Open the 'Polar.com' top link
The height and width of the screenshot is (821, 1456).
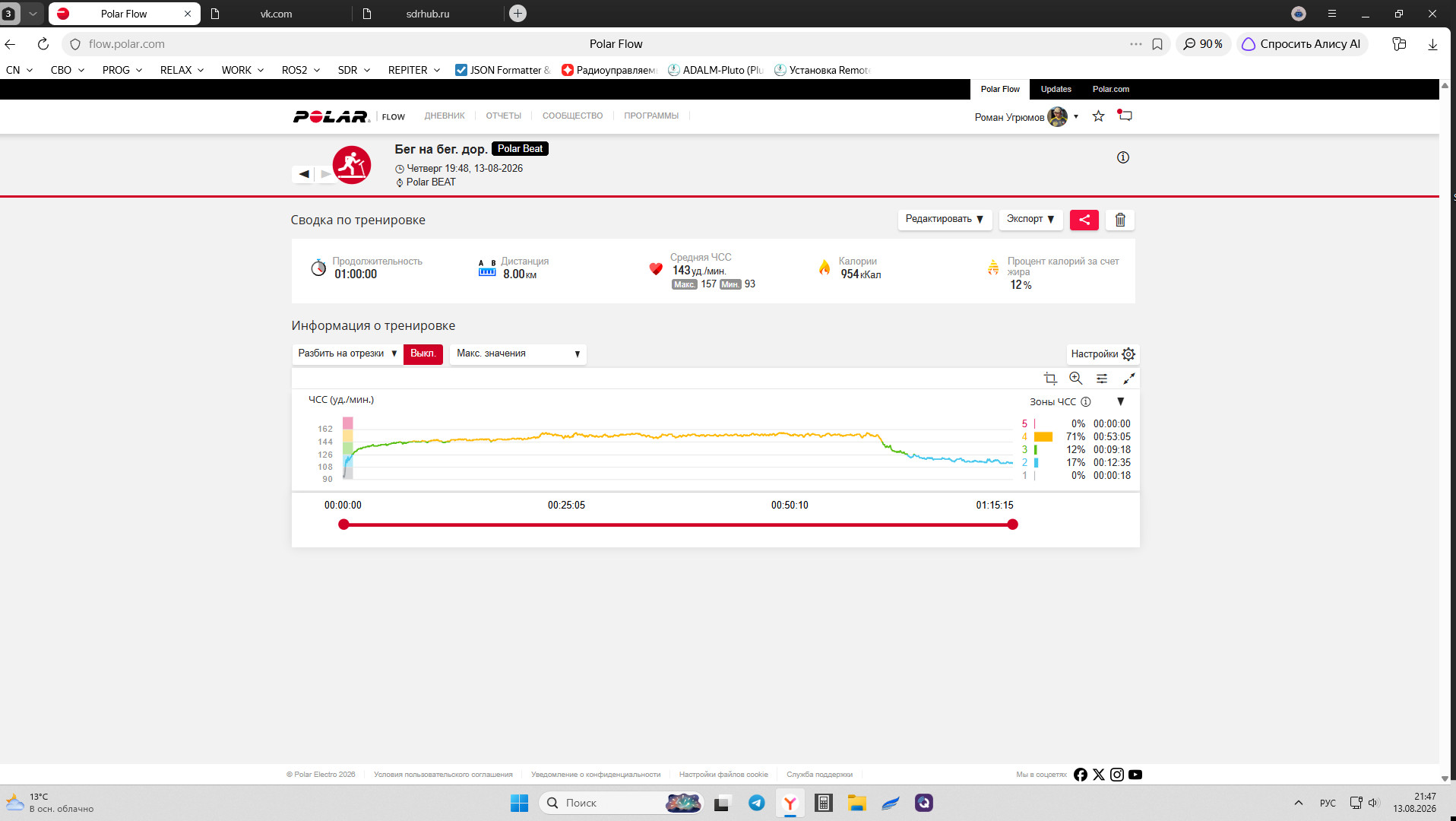(x=1111, y=90)
